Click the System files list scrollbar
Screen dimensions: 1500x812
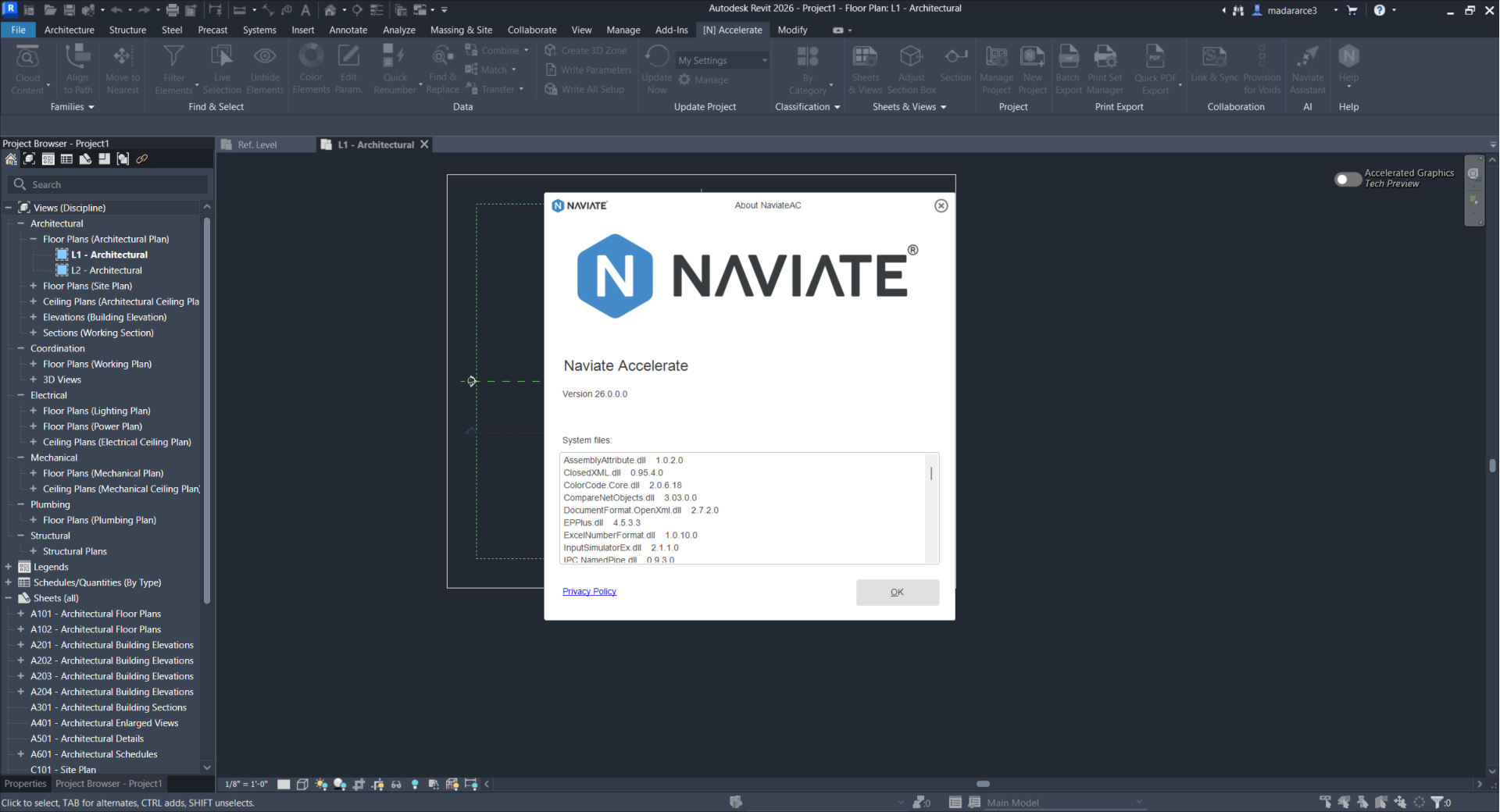tap(931, 473)
